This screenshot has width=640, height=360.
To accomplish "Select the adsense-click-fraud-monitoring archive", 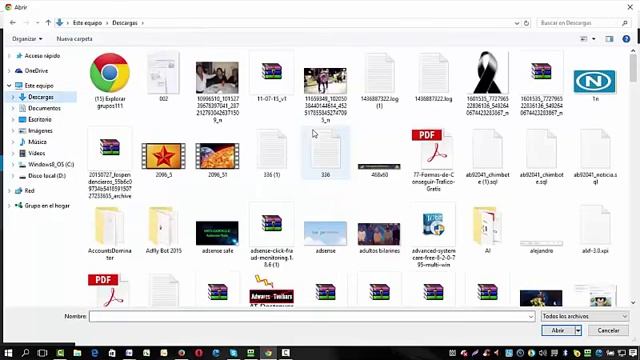I will pos(271,236).
